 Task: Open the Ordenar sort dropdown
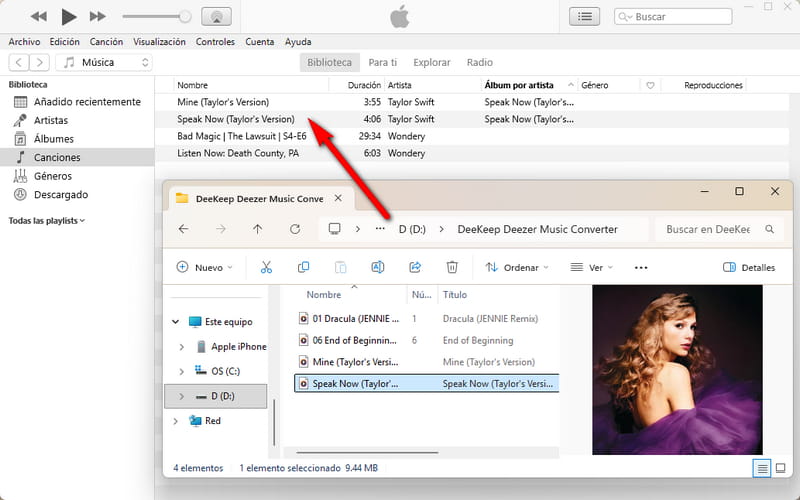(517, 267)
